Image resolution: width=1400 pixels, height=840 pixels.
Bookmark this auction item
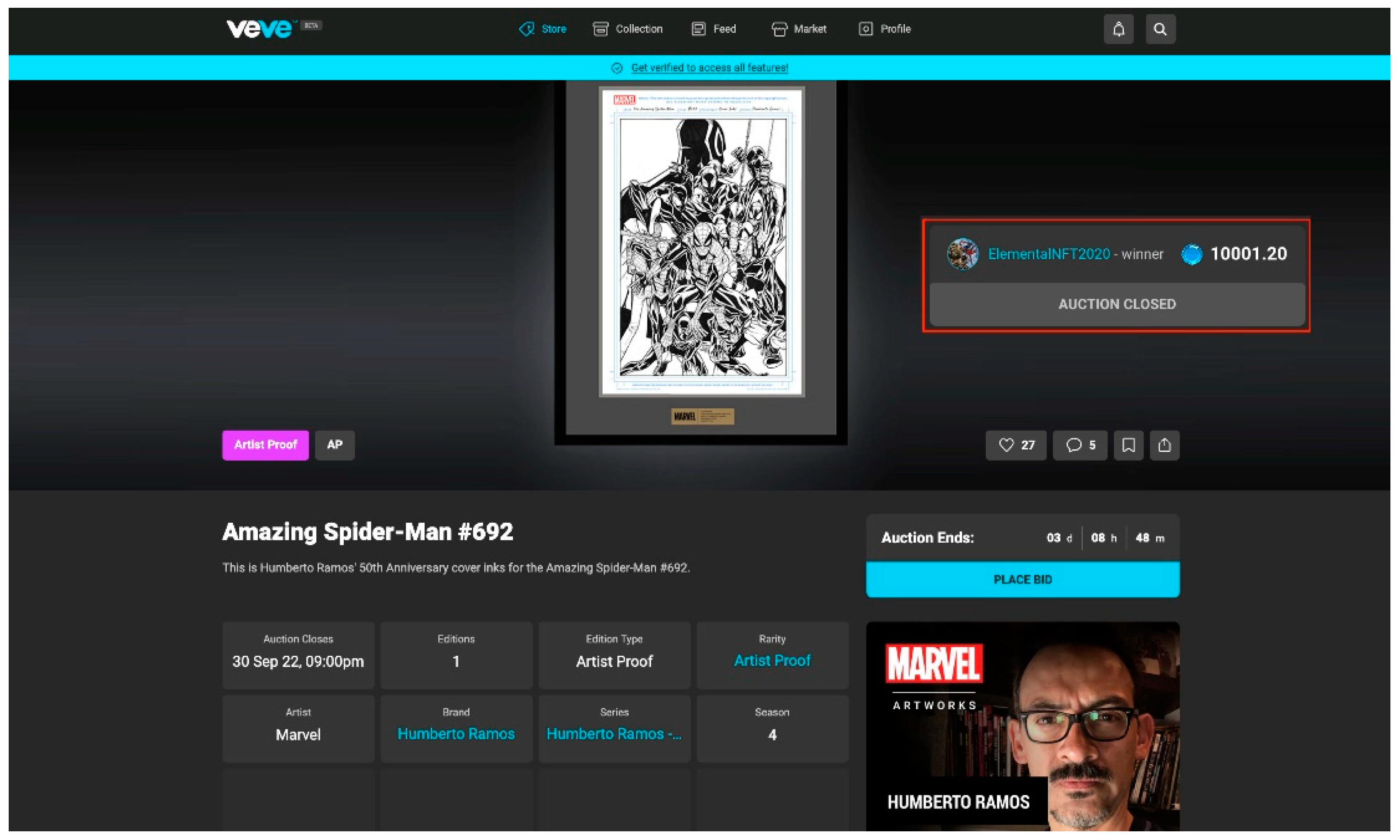point(1128,445)
